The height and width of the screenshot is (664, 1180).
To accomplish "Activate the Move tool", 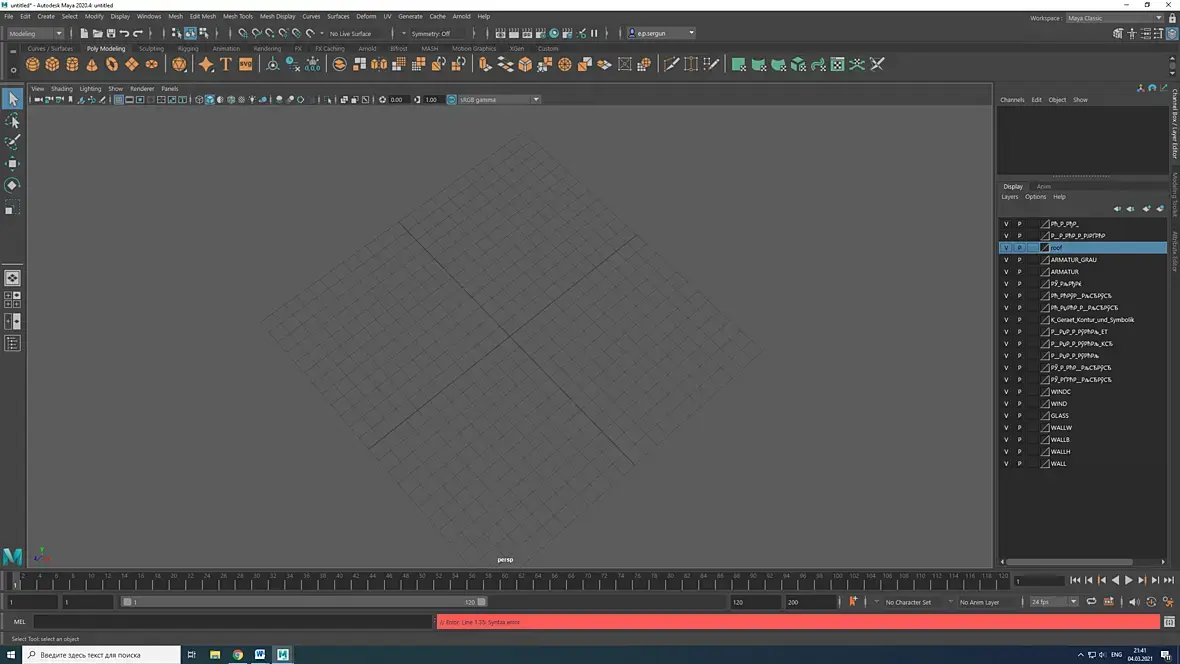I will [12, 163].
